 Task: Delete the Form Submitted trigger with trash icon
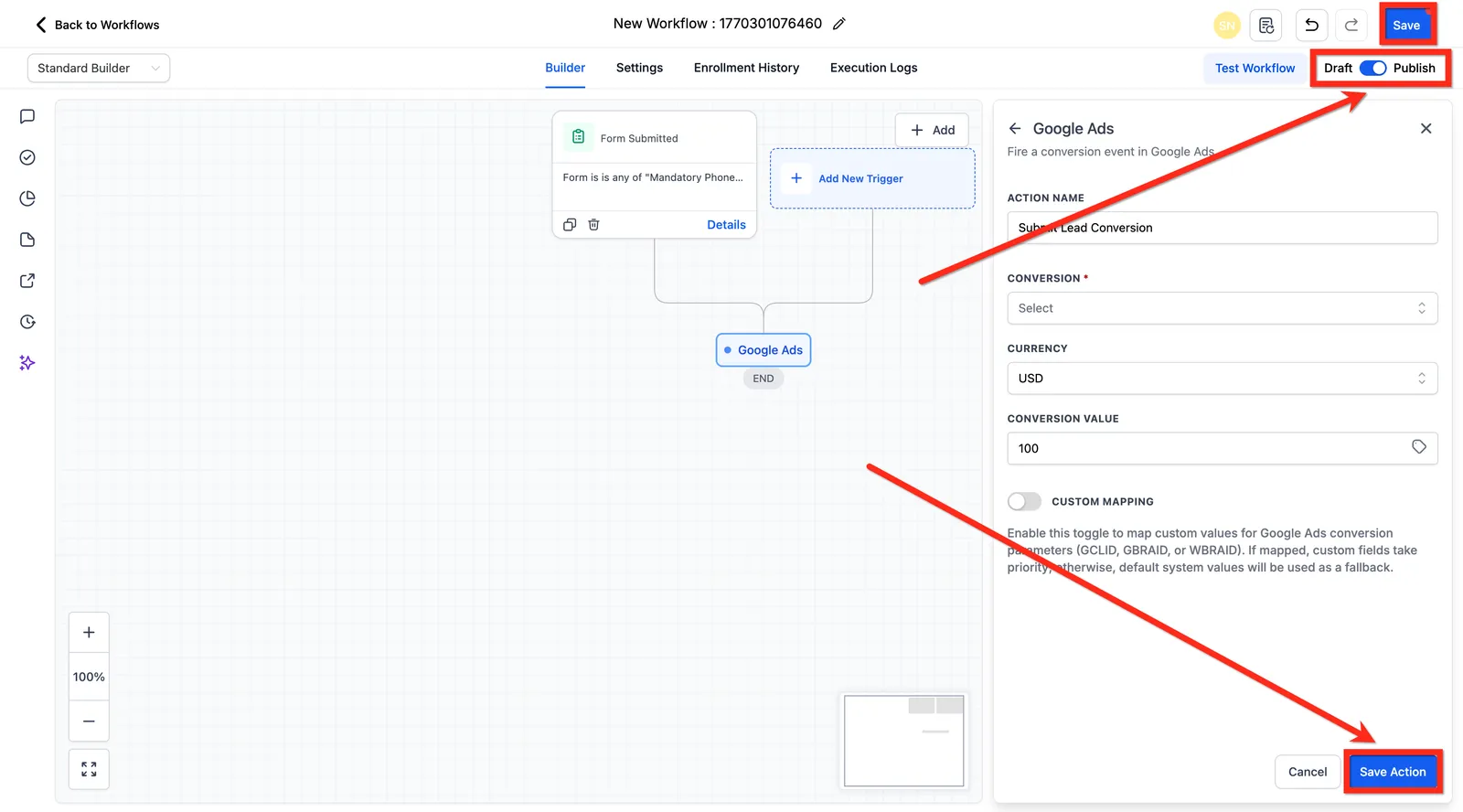593,225
